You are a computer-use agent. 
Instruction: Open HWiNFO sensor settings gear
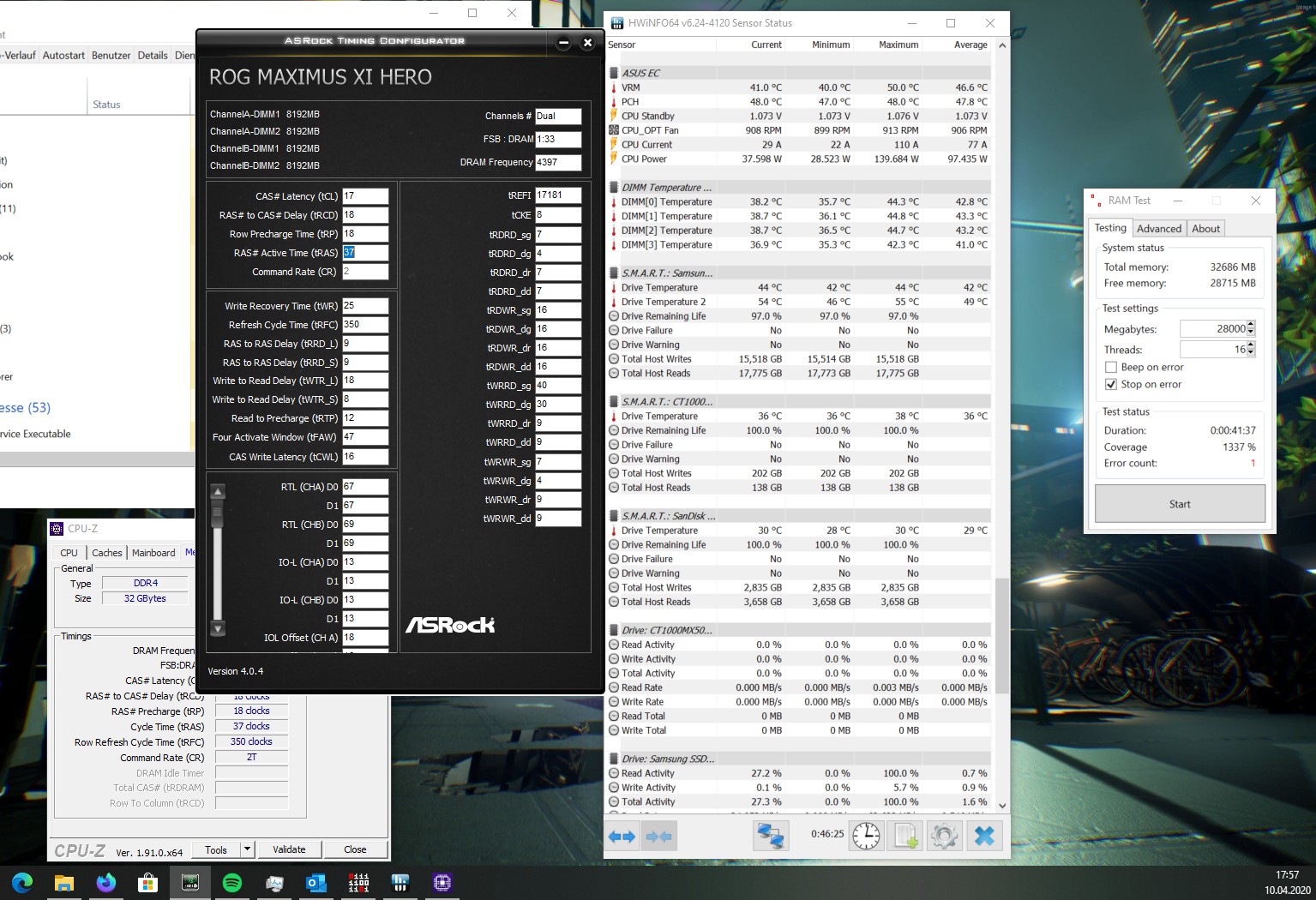click(x=945, y=836)
